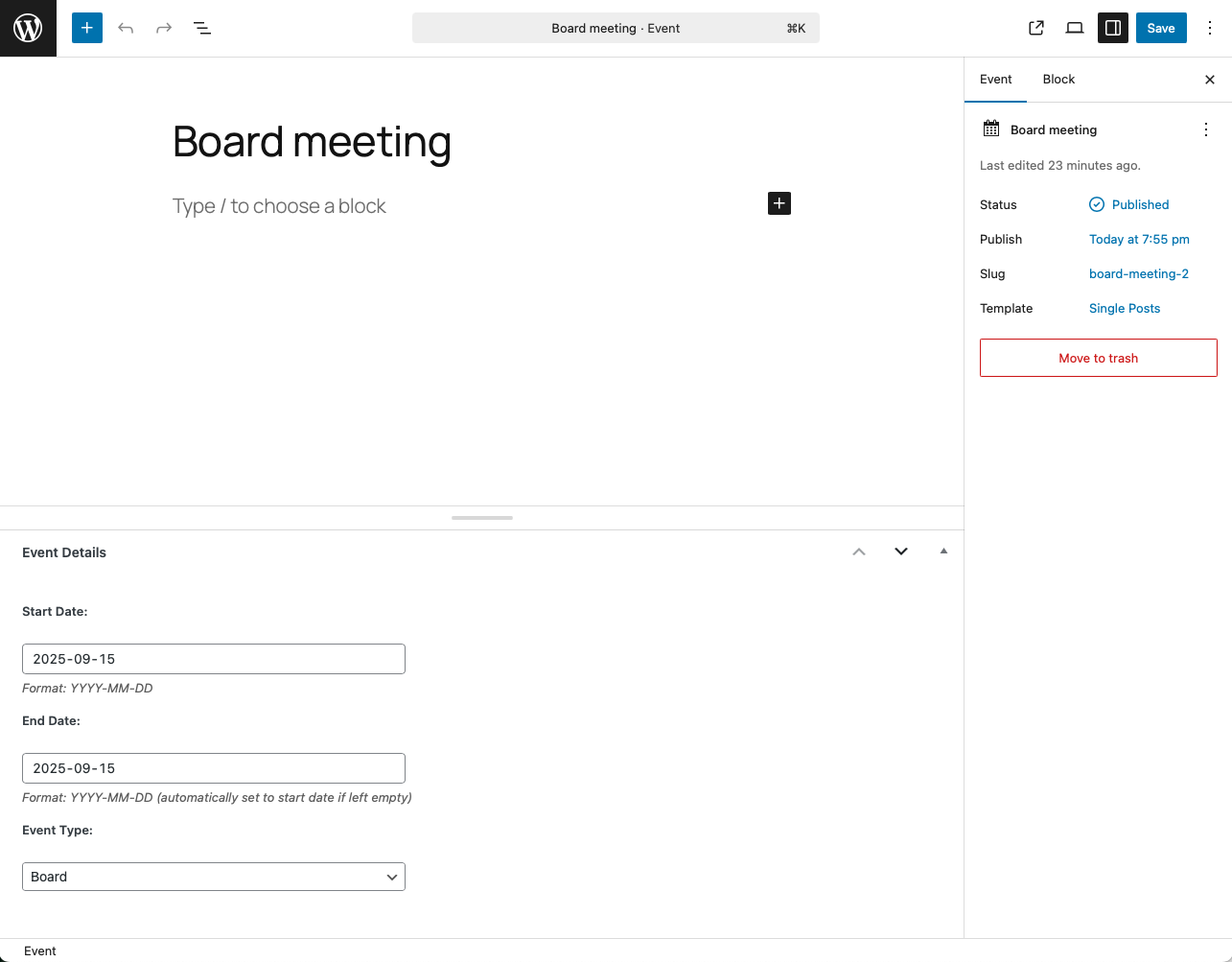1232x962 pixels.
Task: Click the End Date input field
Action: click(213, 767)
